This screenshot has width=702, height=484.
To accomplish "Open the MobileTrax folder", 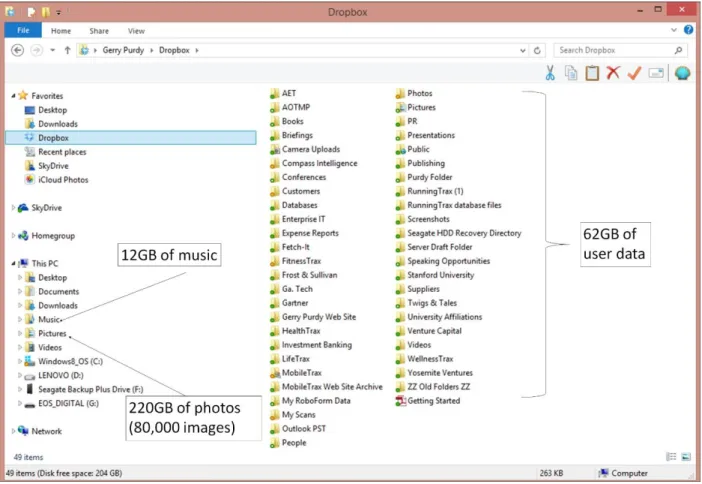I will click(x=296, y=373).
